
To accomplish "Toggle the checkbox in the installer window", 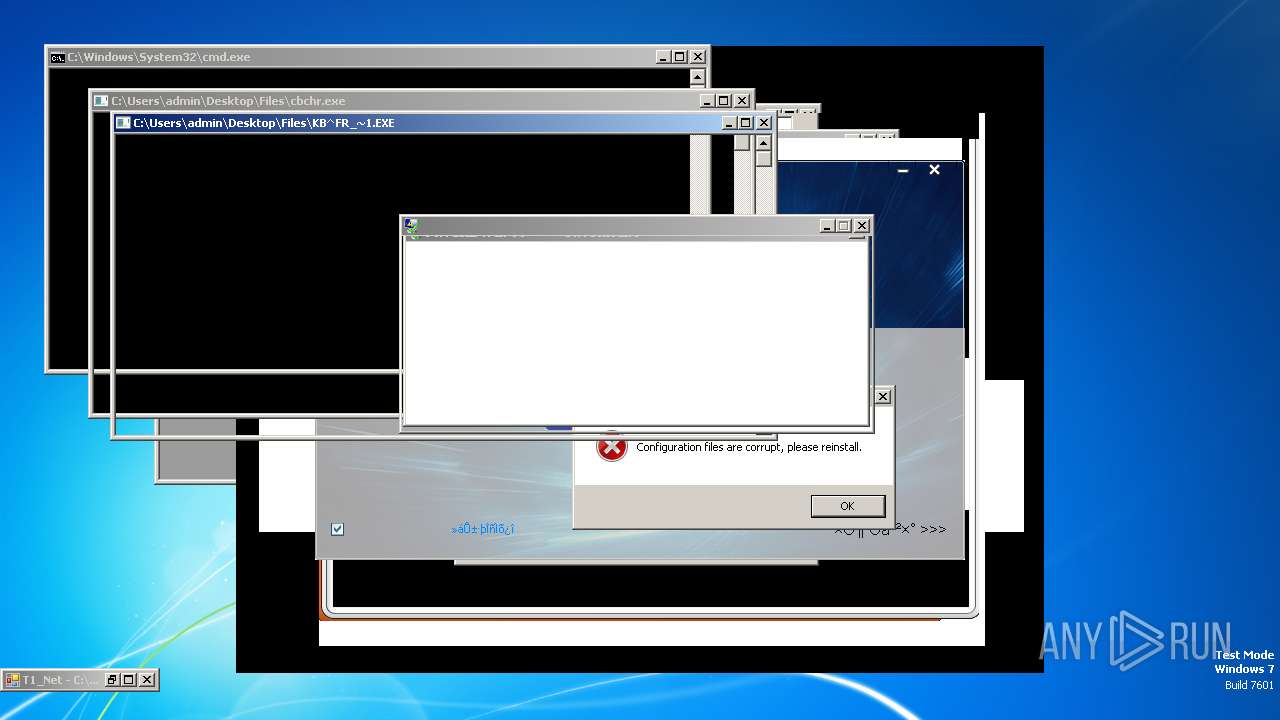I will (x=337, y=529).
